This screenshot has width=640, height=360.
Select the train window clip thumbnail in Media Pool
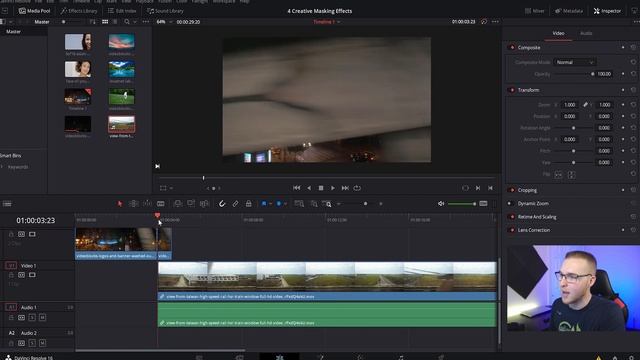(x=121, y=124)
